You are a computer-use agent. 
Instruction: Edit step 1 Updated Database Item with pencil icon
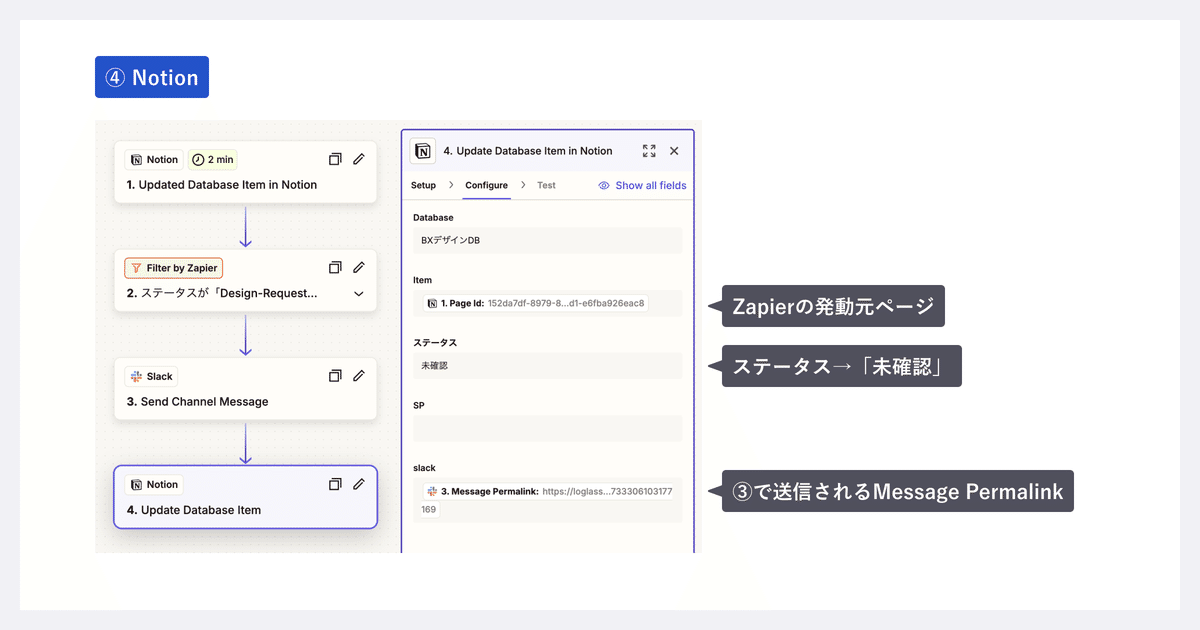[x=359, y=159]
